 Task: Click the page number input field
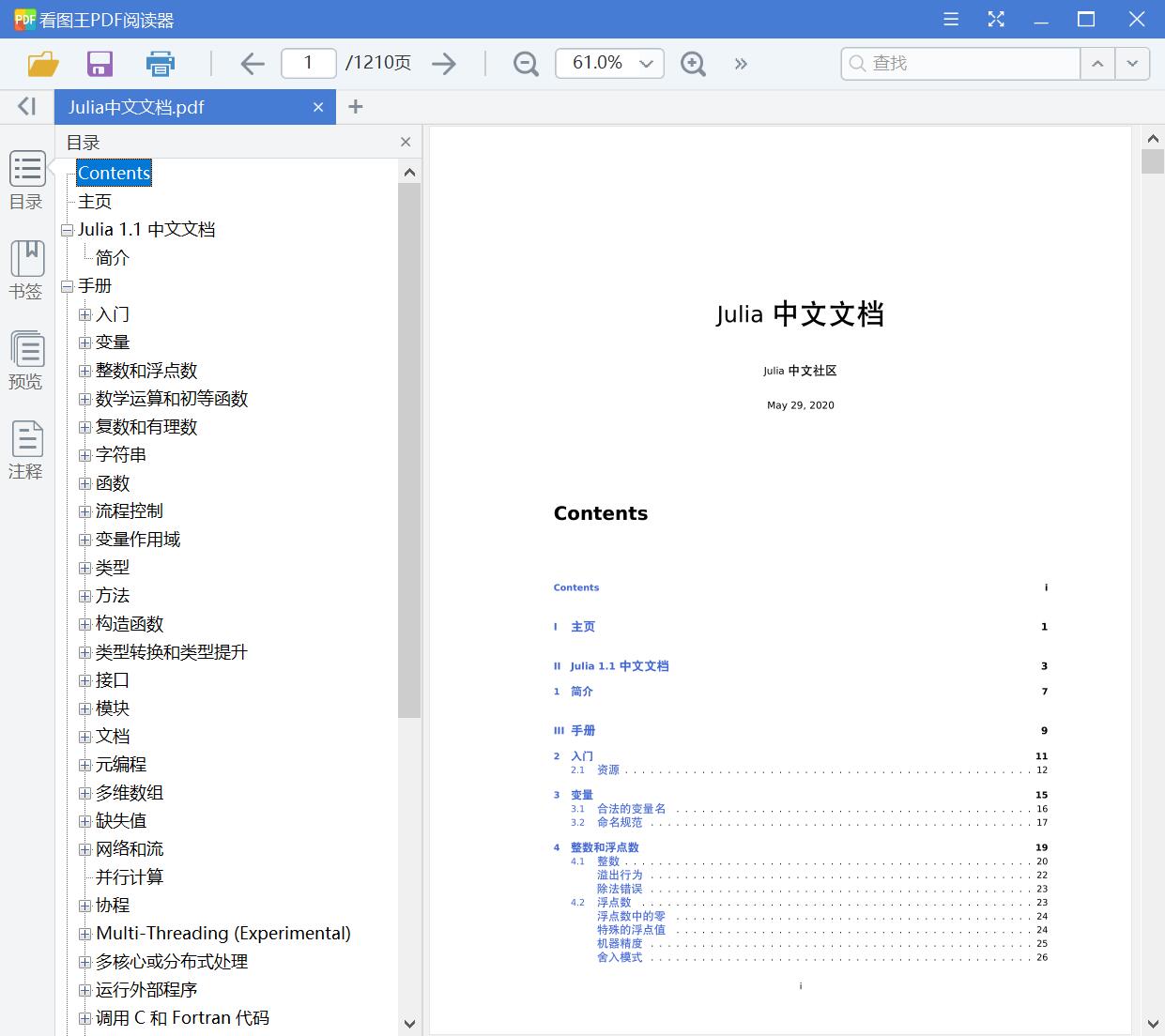pos(309,63)
